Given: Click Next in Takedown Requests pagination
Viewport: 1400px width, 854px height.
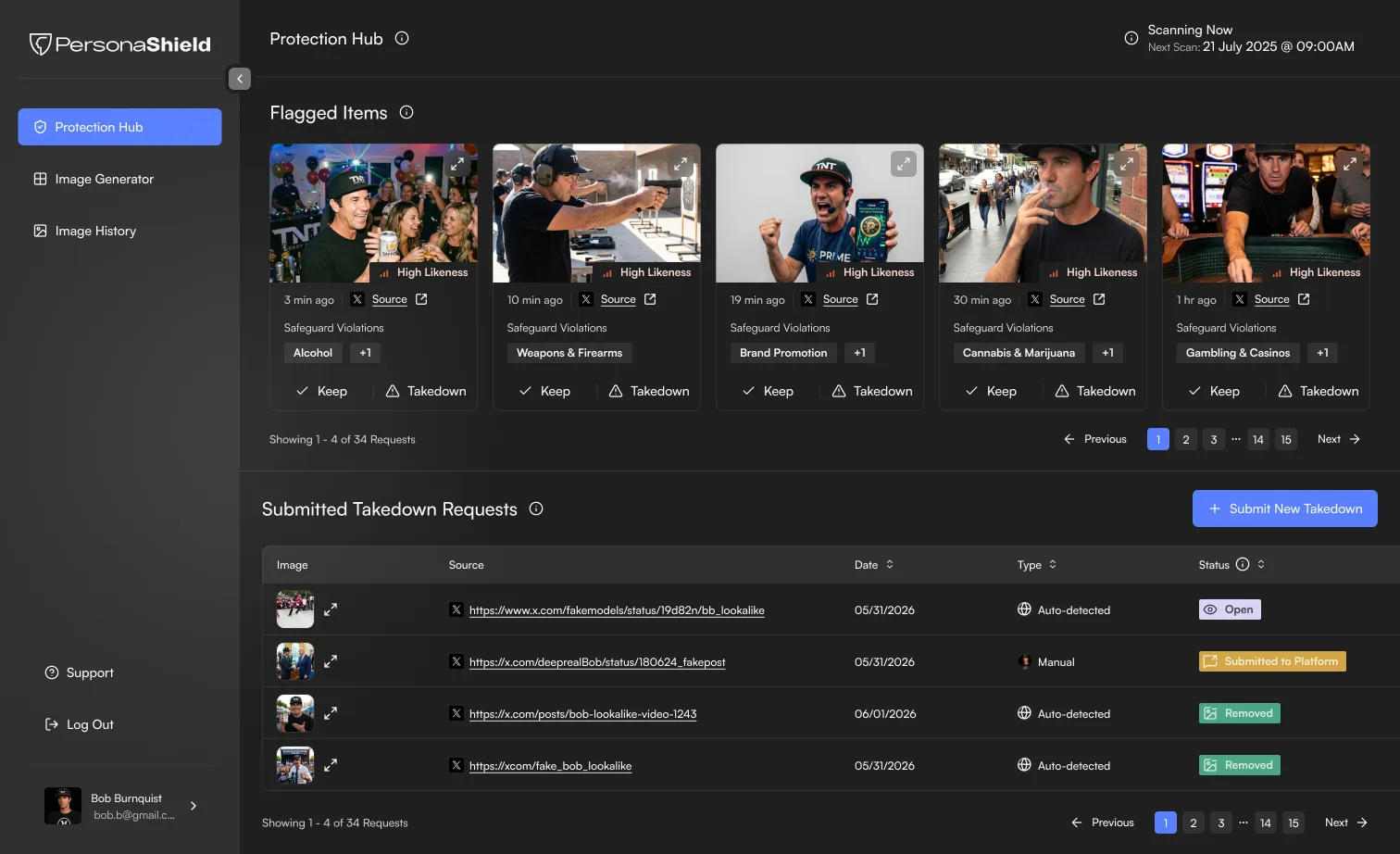Looking at the screenshot, I should coord(1346,823).
